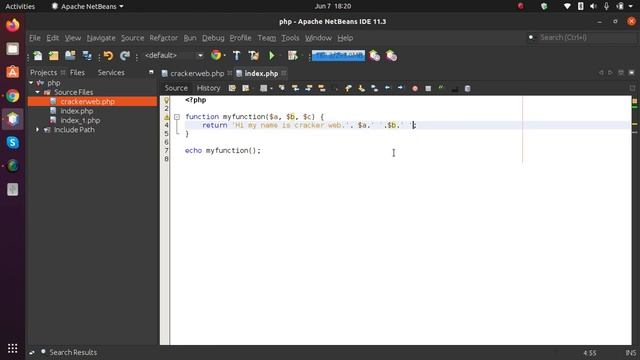This screenshot has width=640, height=360.
Task: Click the Save All toolbar icon
Action: 87,56
